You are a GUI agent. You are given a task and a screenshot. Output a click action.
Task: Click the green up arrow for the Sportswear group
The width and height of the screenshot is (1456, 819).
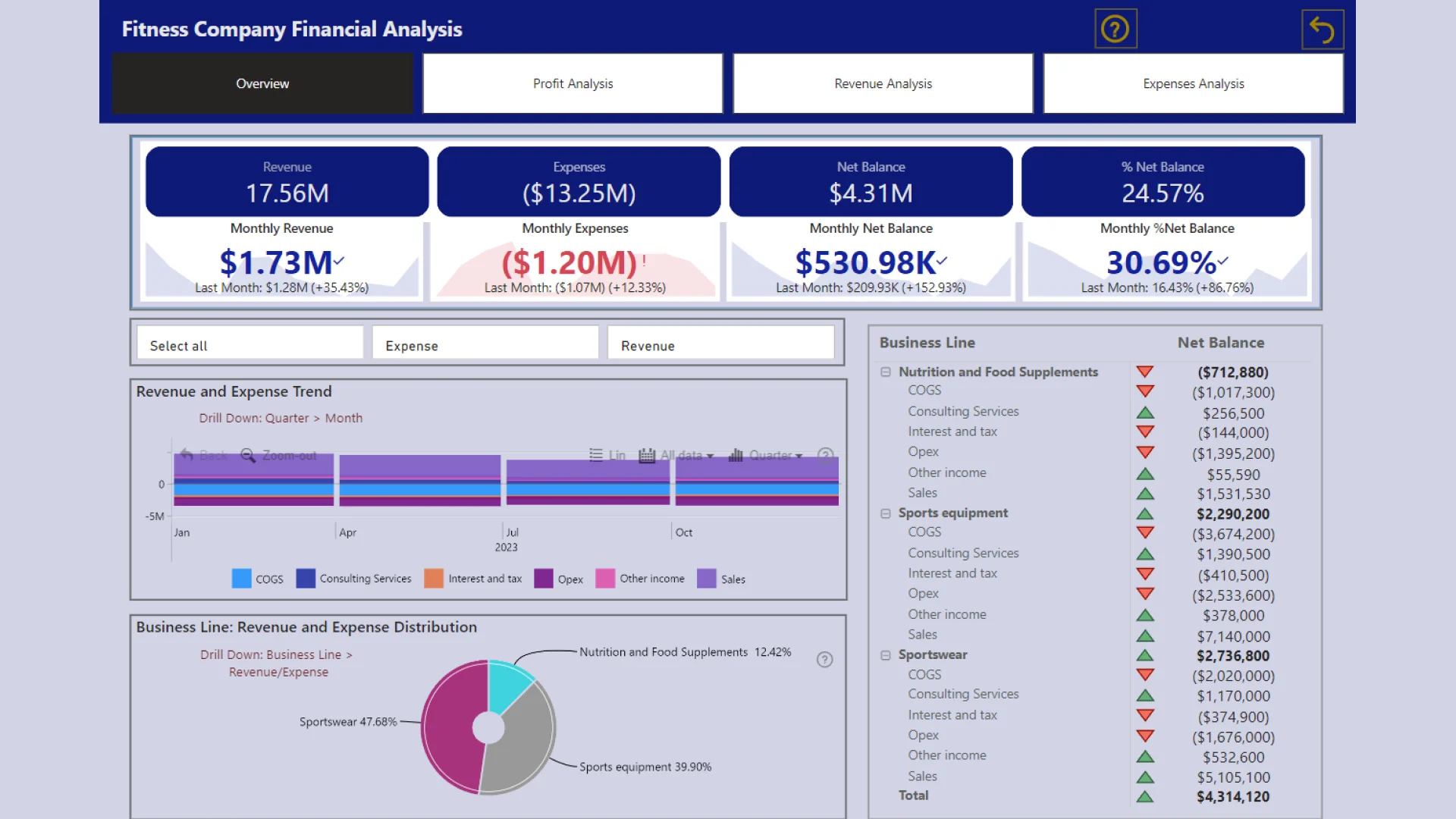[x=1145, y=655]
